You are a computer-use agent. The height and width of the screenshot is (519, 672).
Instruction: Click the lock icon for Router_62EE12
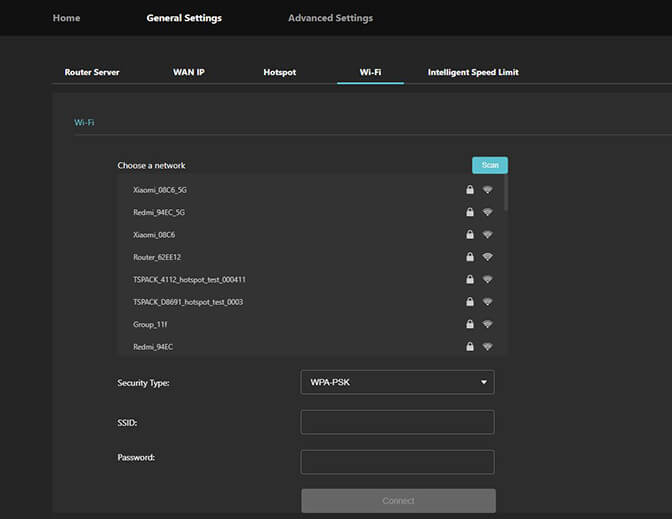pos(470,257)
